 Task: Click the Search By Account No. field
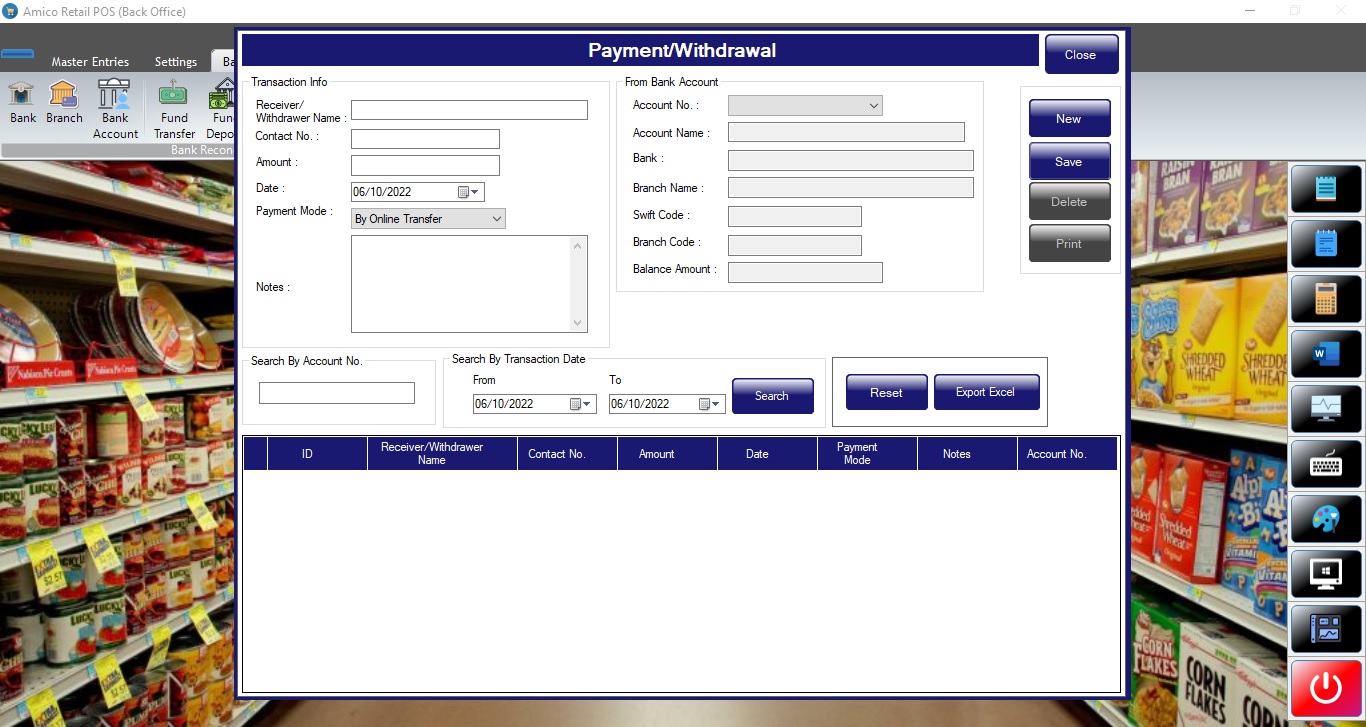[x=336, y=393]
